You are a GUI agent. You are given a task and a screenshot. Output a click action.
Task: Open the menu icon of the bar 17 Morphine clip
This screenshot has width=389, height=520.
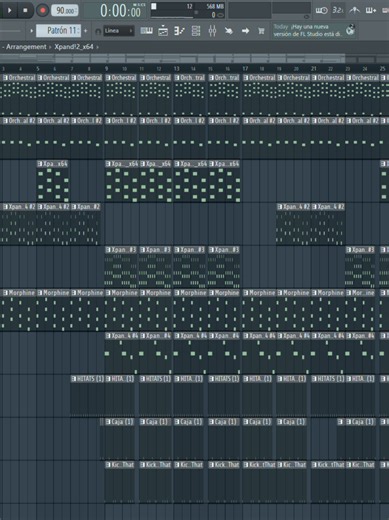point(246,293)
